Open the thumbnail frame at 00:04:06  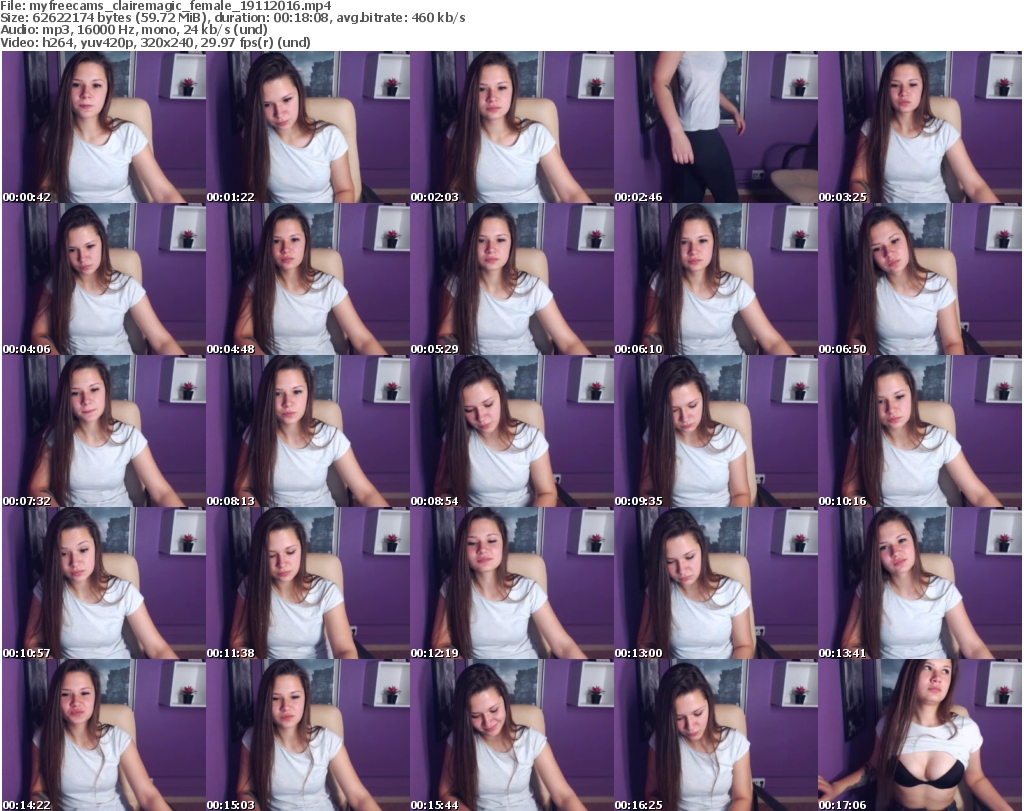pyautogui.click(x=104, y=279)
